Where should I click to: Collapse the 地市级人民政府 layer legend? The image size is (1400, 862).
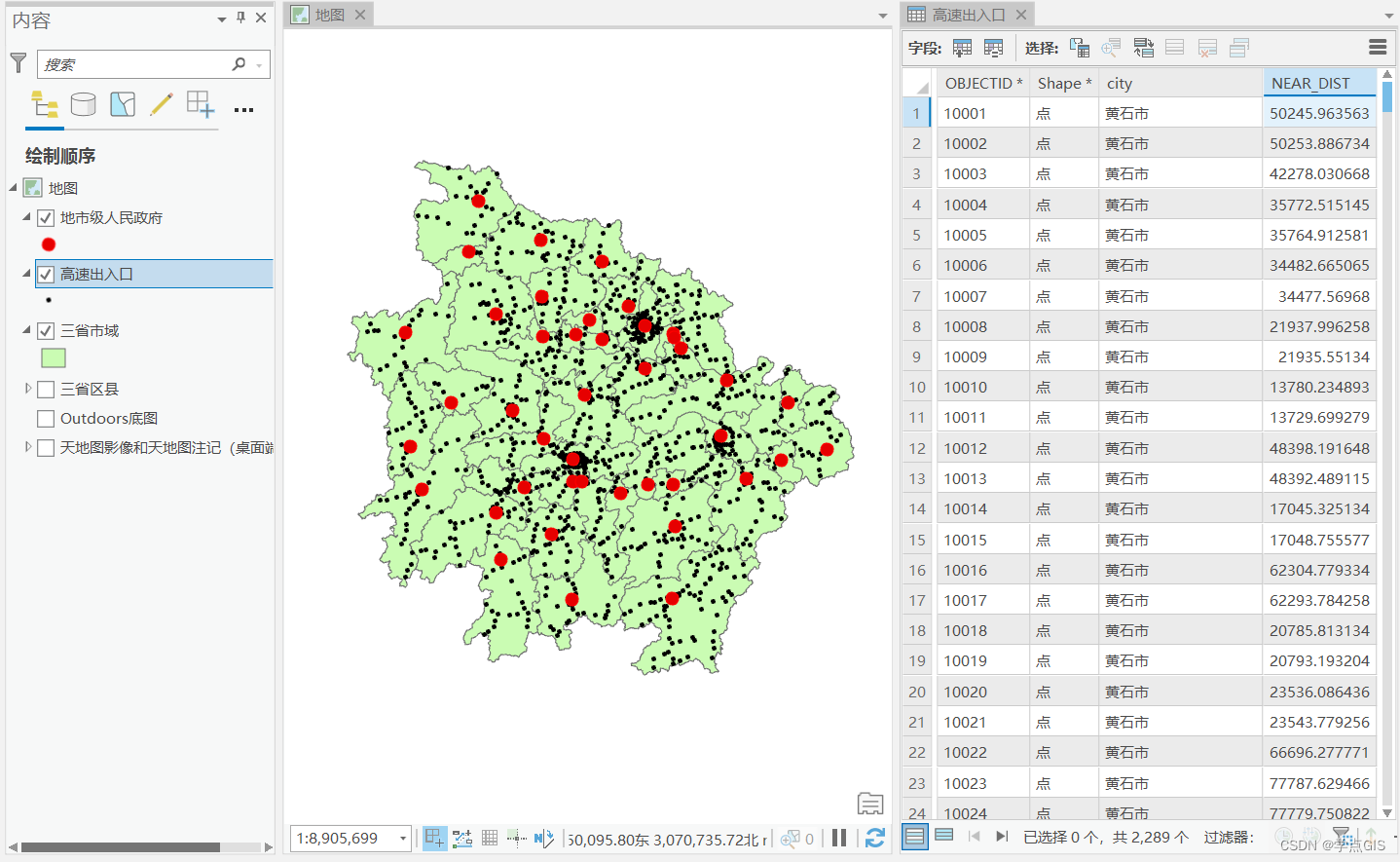[27, 217]
